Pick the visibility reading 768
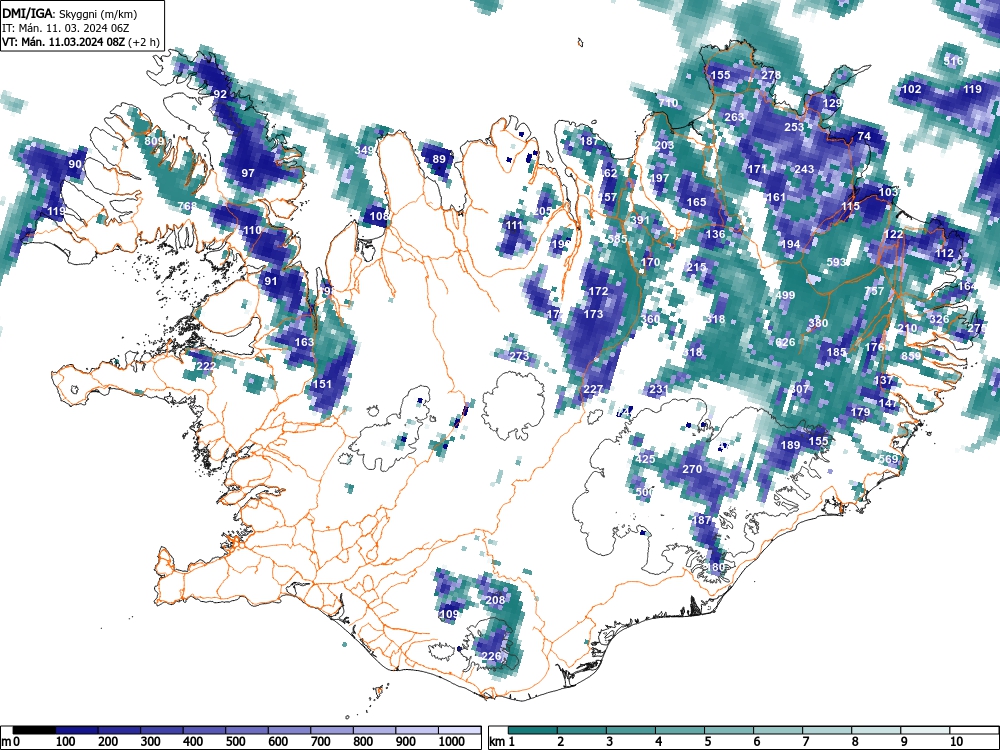Screen dimensions: 1000x750 (x=187, y=205)
